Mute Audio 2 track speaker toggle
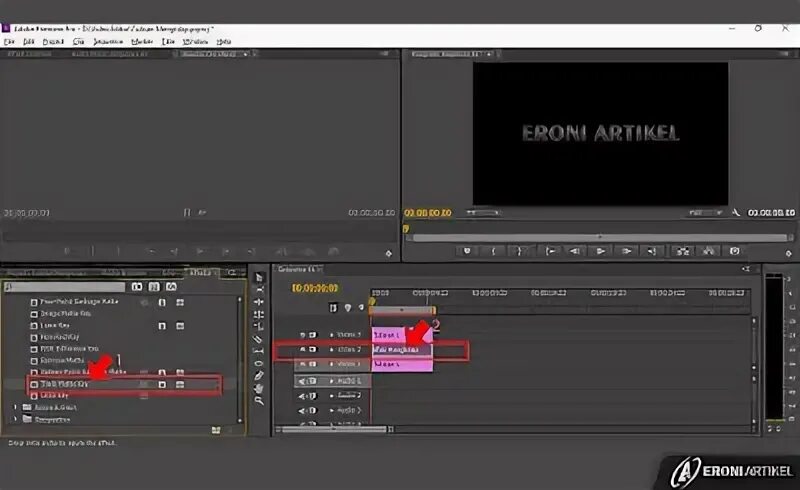 tap(303, 396)
